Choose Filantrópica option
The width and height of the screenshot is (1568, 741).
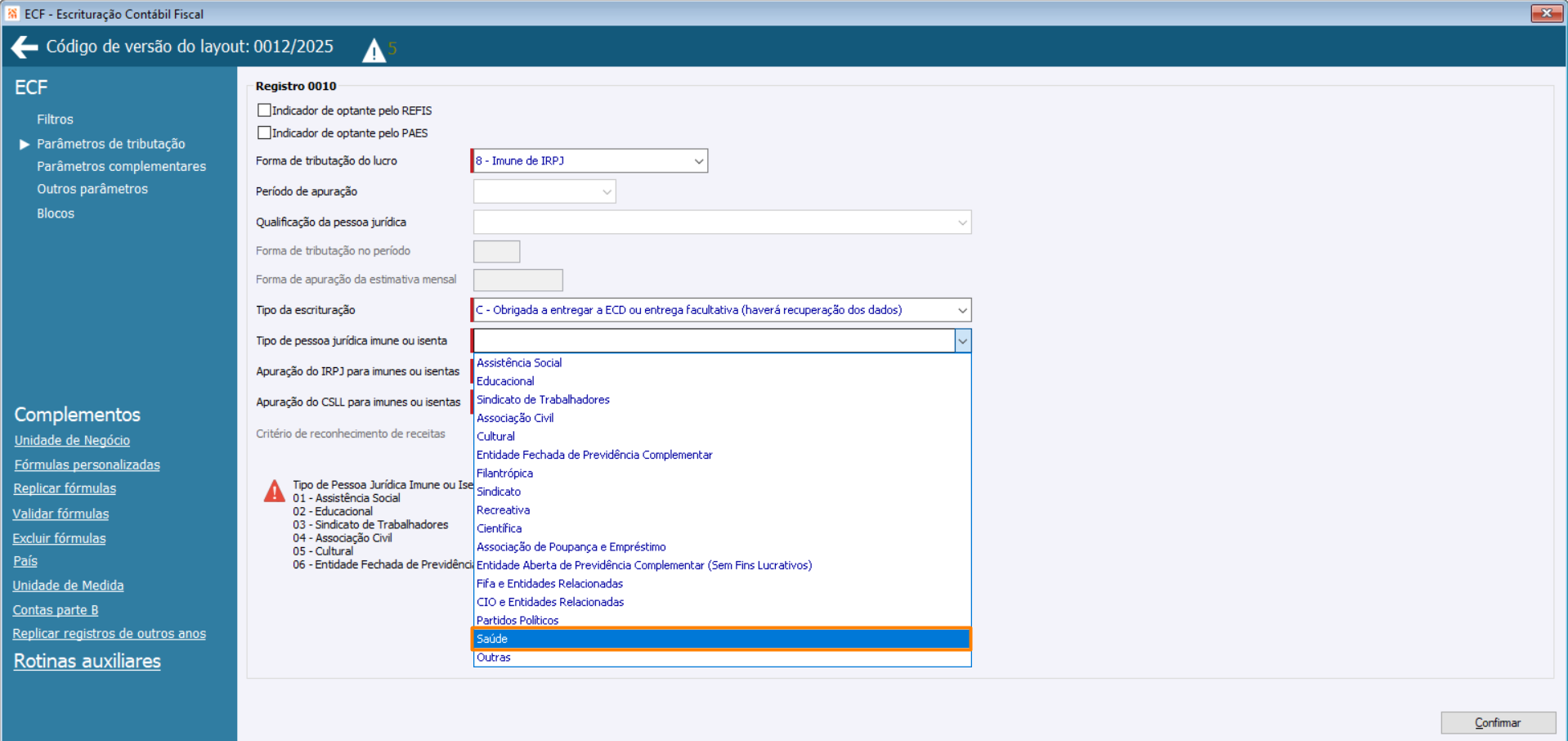point(722,473)
